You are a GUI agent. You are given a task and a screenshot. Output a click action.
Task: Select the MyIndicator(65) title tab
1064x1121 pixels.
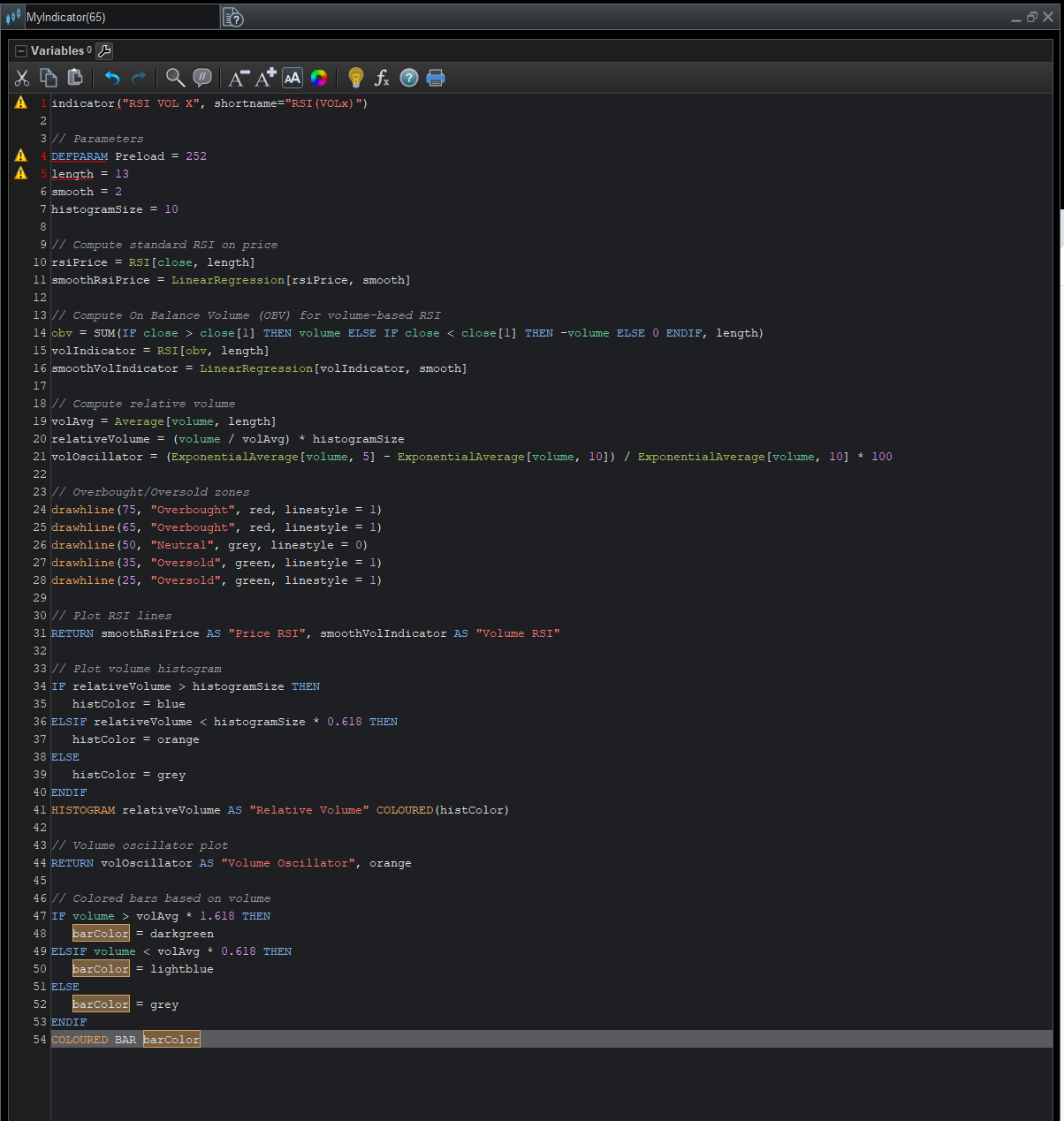pos(66,17)
